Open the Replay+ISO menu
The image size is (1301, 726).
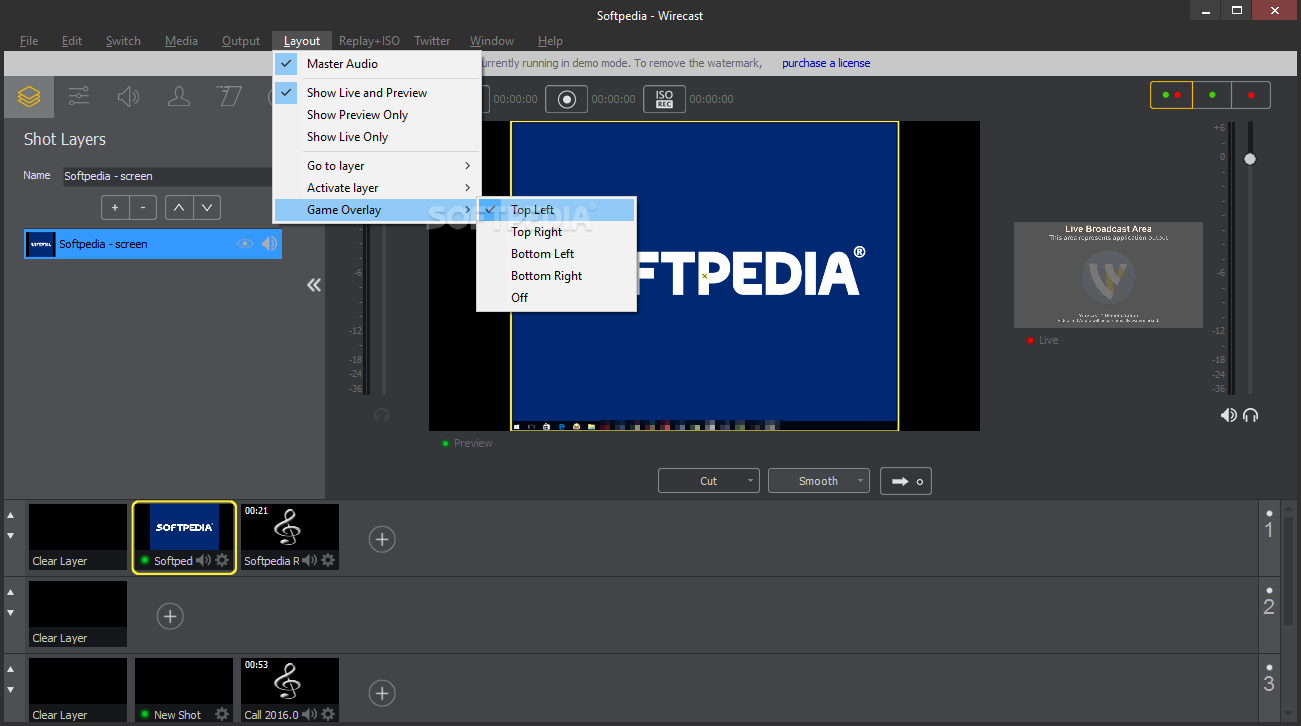369,41
